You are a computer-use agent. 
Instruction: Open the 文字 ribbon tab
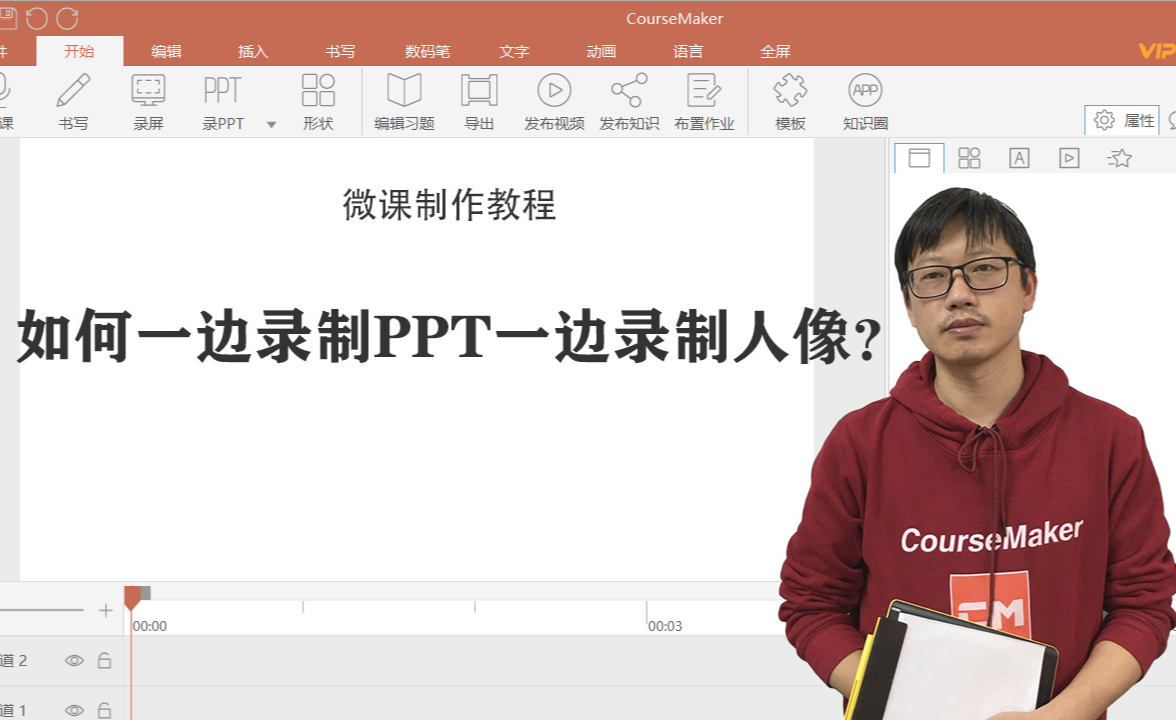click(x=514, y=51)
